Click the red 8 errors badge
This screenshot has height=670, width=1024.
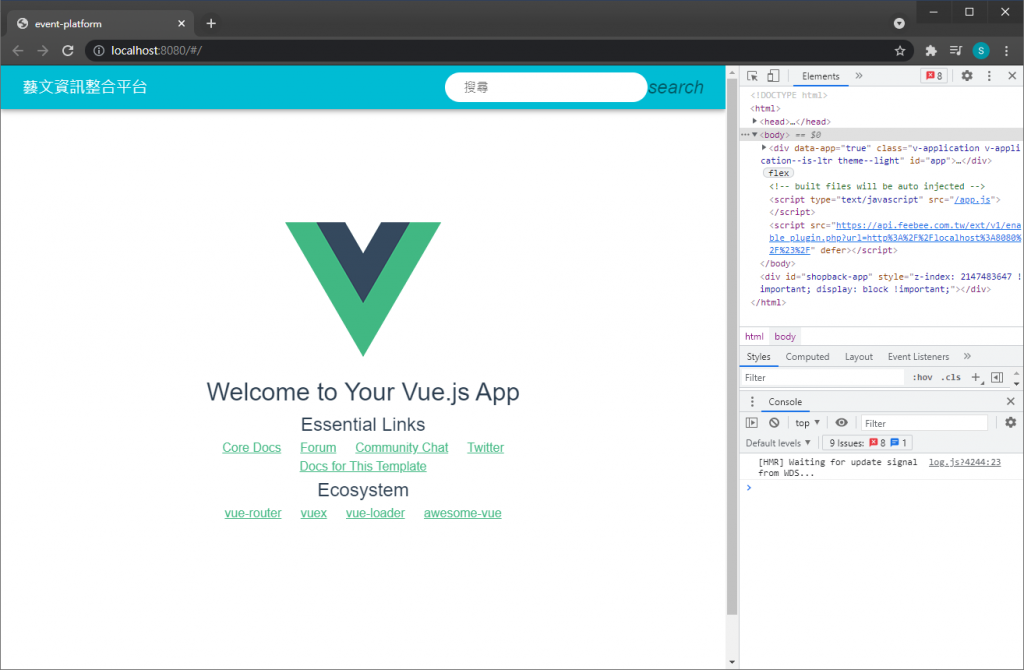[x=933, y=76]
